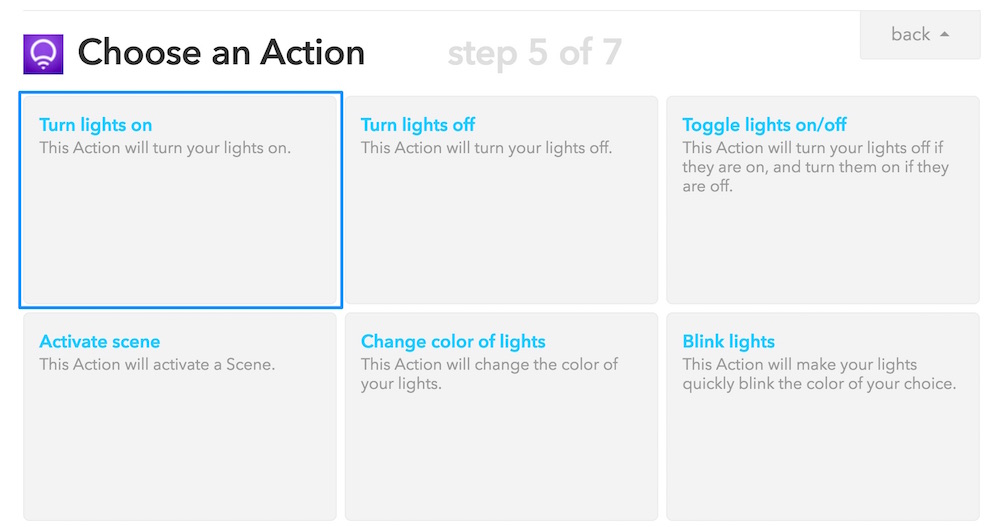Select the "Turn lights on" title
The height and width of the screenshot is (527, 1000).
[x=96, y=125]
